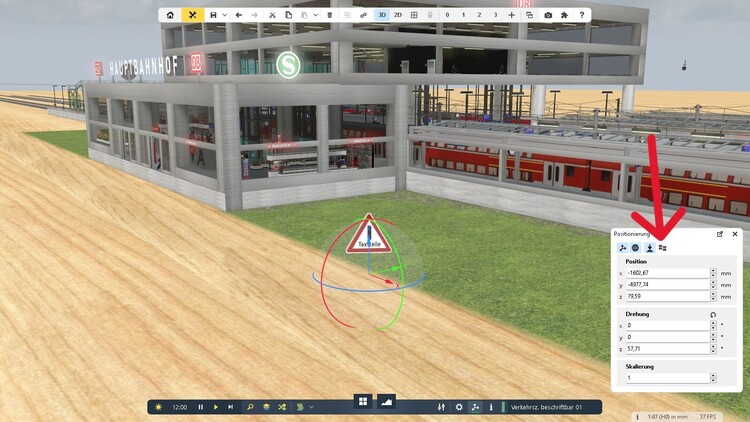Step simulation forward one frame
The width and height of the screenshot is (750, 422).
pyautogui.click(x=231, y=407)
